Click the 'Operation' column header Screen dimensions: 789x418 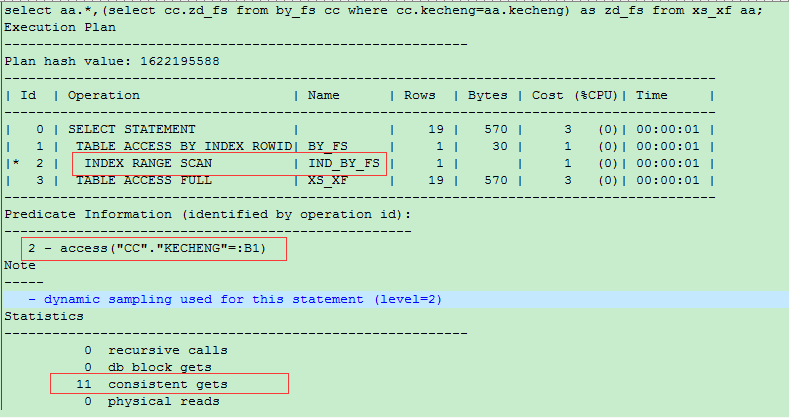point(104,95)
